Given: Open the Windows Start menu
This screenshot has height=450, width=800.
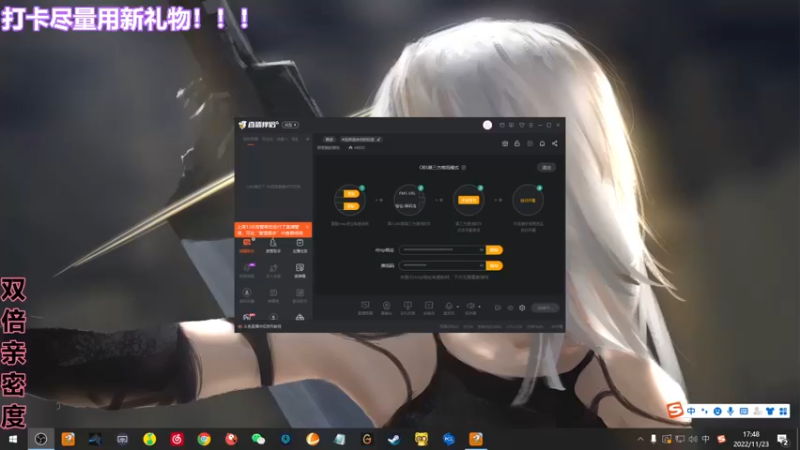Looking at the screenshot, I should (x=13, y=439).
